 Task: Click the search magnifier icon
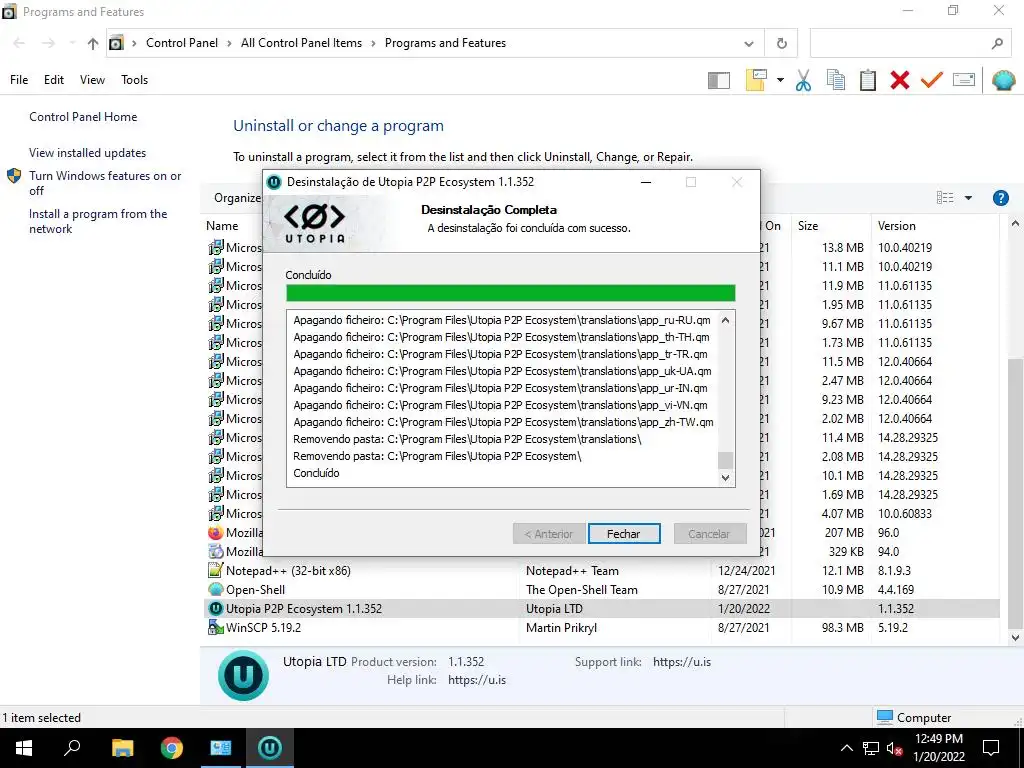pyautogui.click(x=997, y=44)
